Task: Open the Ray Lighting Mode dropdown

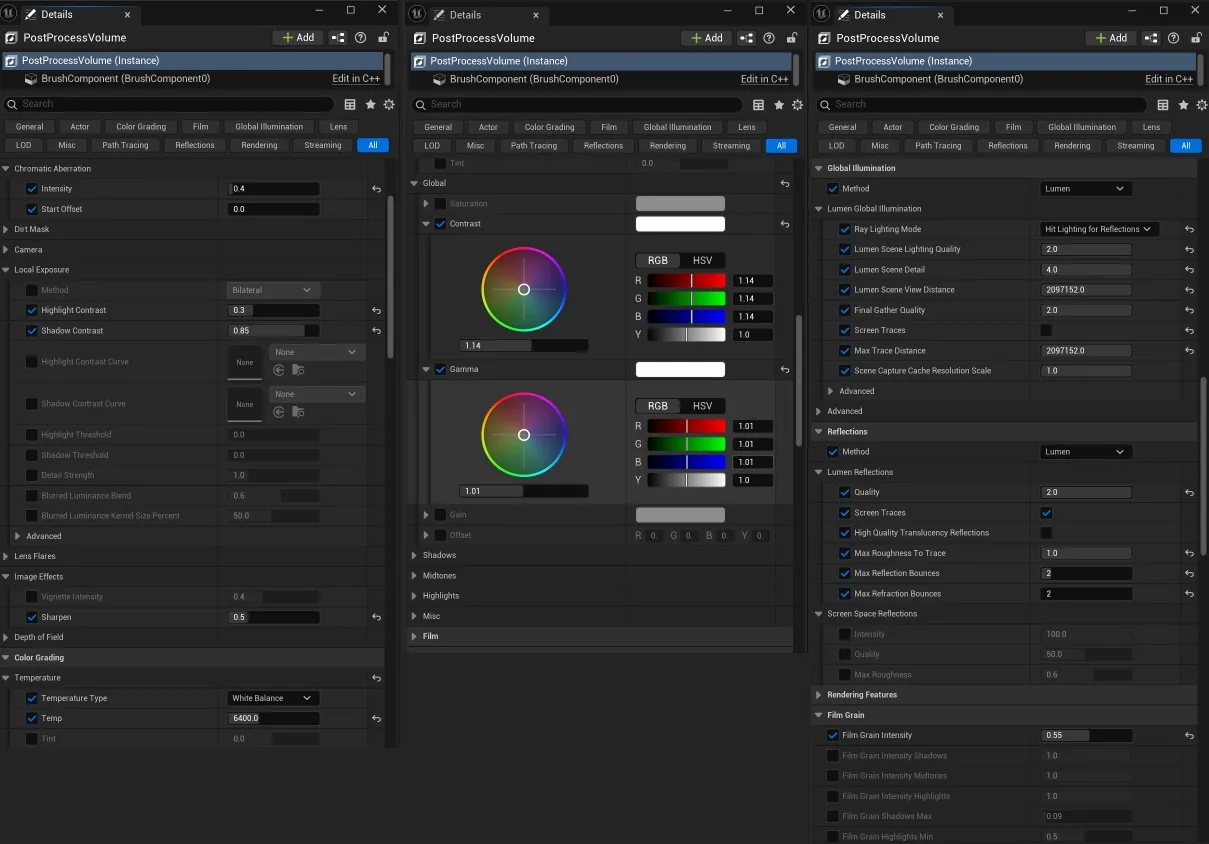Action: point(1099,229)
